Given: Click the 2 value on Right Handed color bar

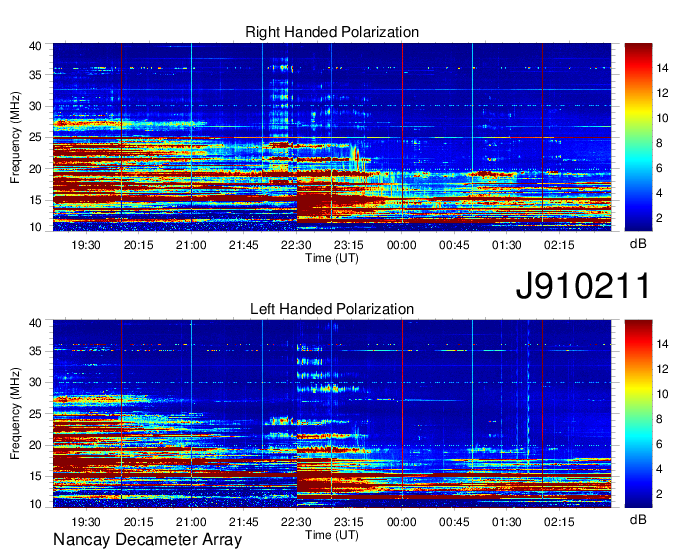Looking at the screenshot, I should point(660,218).
